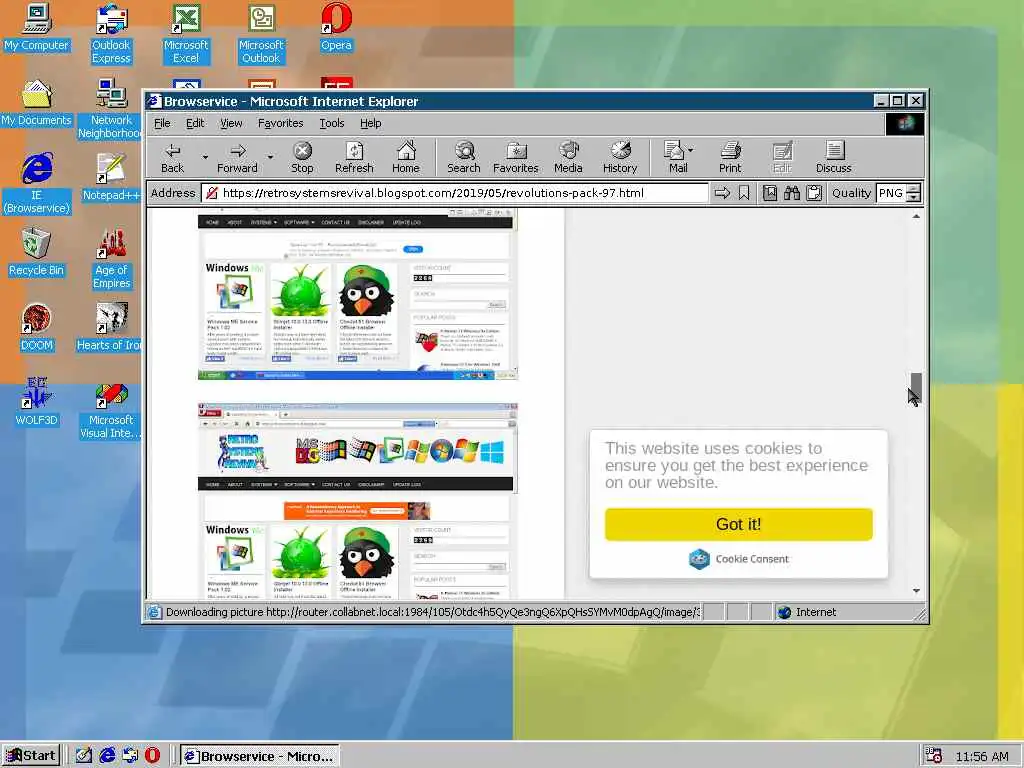
Task: Open the Edit menu
Action: (x=195, y=123)
